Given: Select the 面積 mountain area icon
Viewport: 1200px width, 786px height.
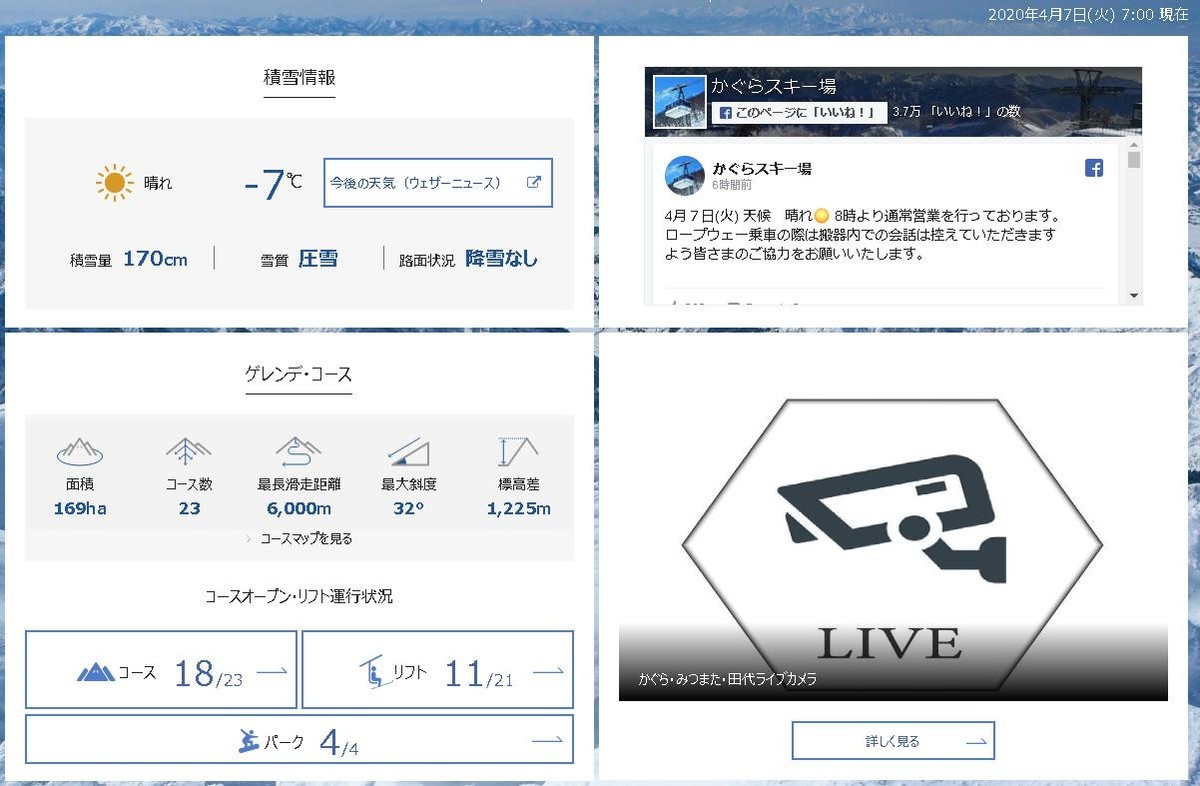Looking at the screenshot, I should [x=78, y=451].
